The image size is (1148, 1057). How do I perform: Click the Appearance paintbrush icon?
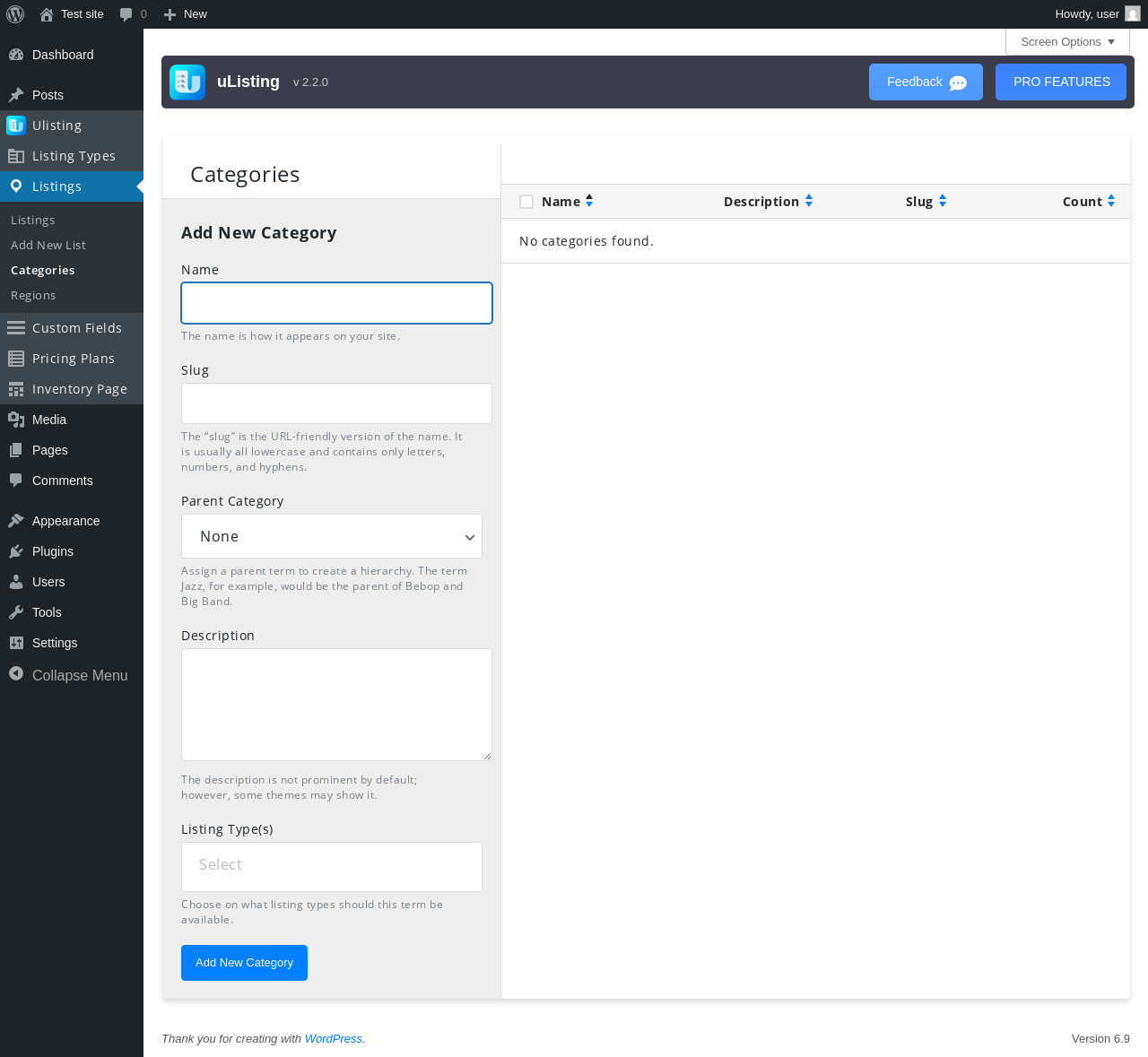tap(16, 521)
